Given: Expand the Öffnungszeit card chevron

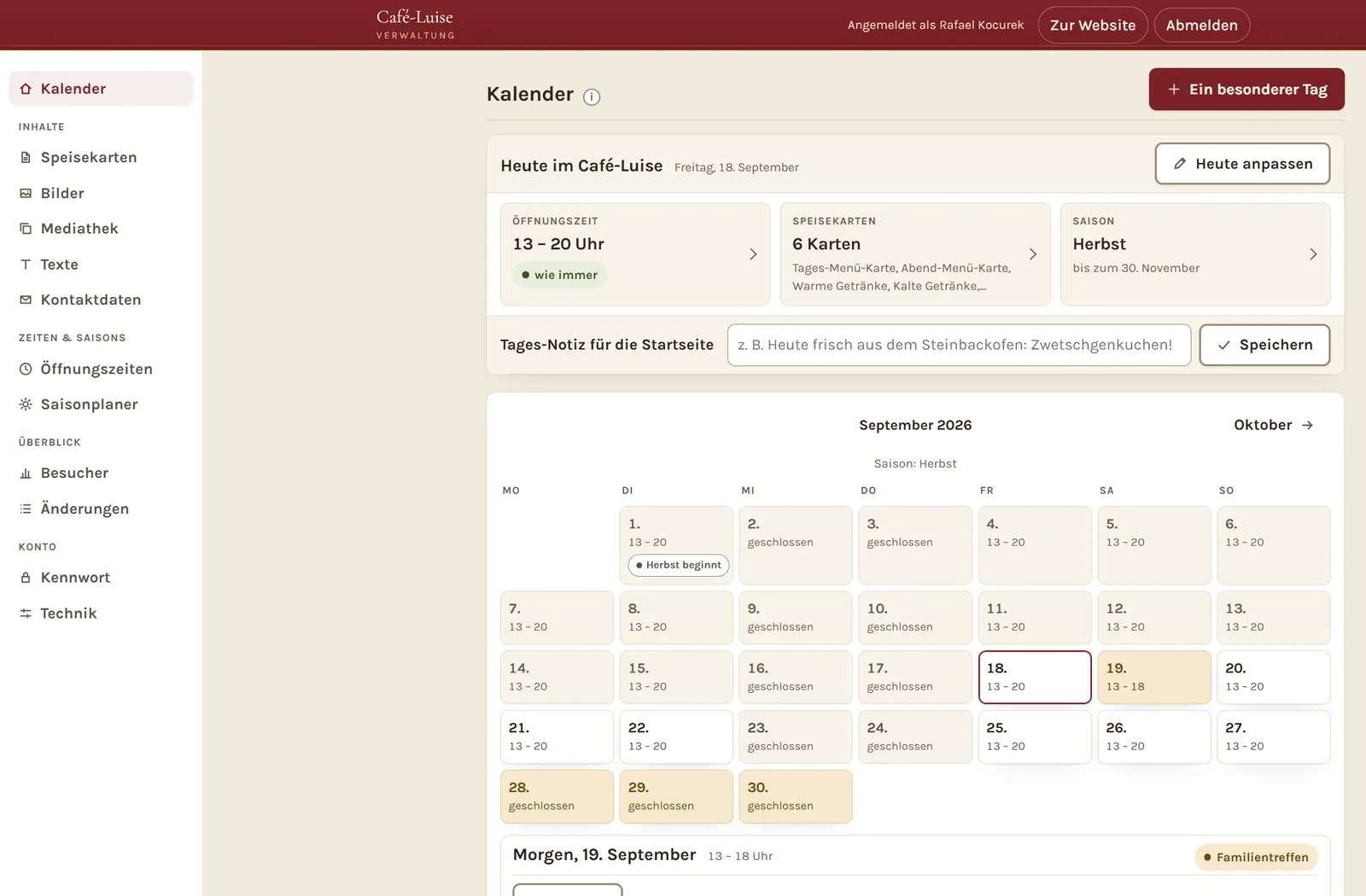Looking at the screenshot, I should pos(753,254).
